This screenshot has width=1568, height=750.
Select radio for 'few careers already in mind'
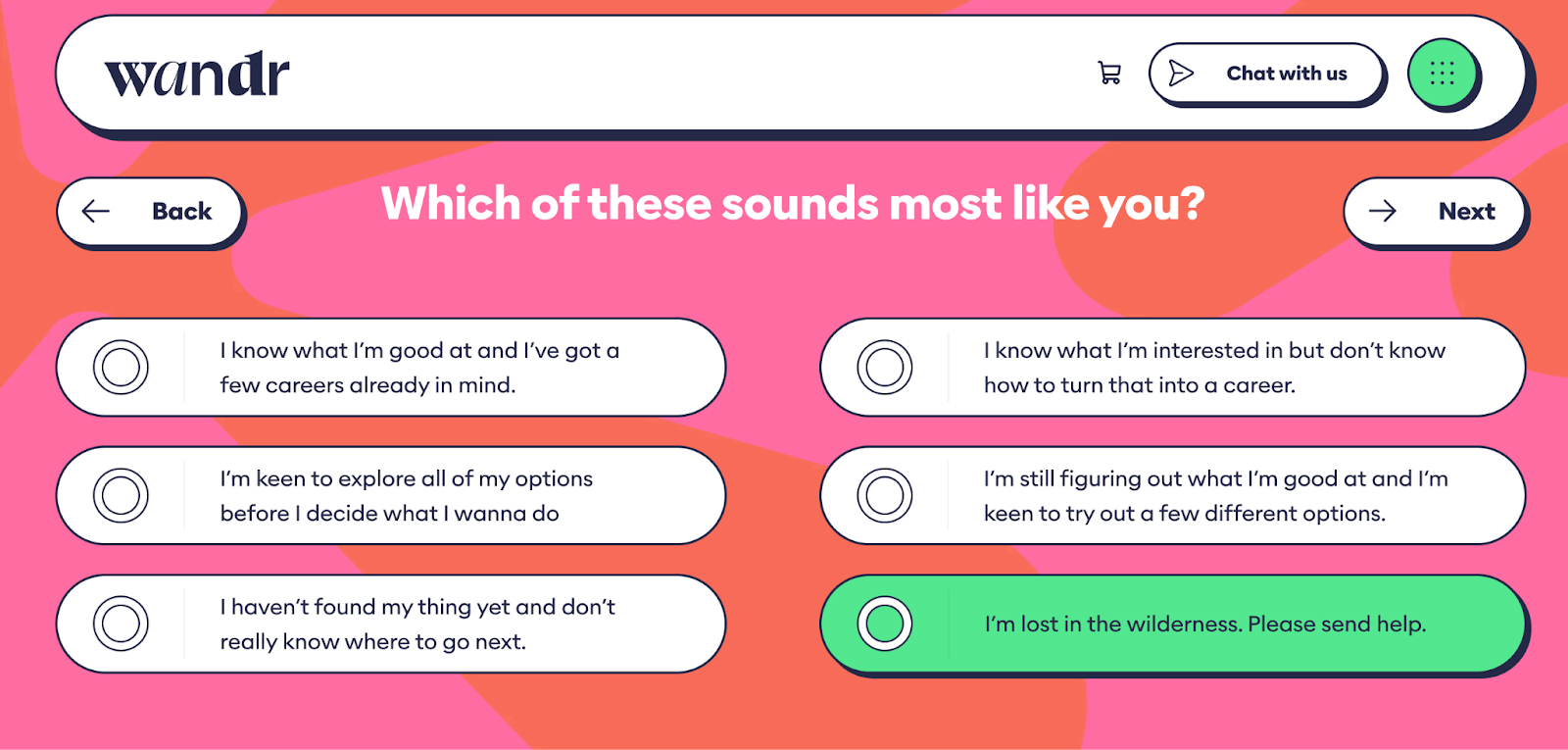pyautogui.click(x=121, y=368)
